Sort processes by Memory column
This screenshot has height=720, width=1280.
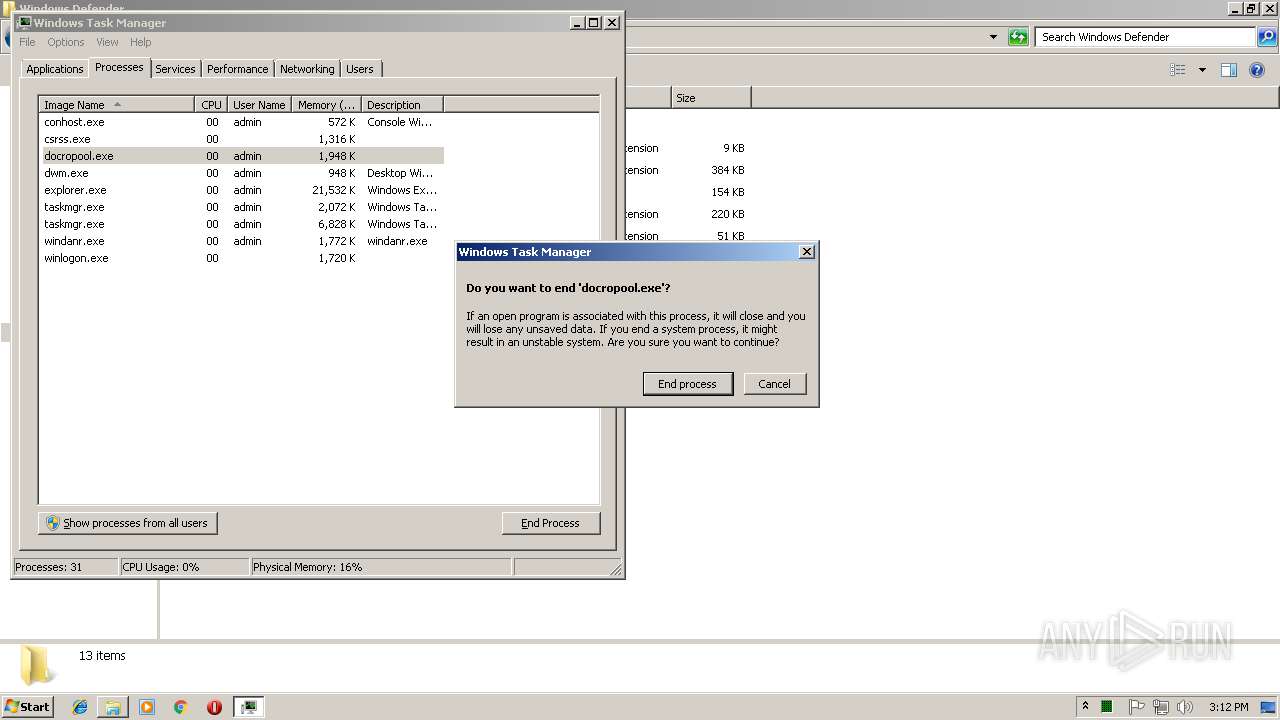click(326, 105)
